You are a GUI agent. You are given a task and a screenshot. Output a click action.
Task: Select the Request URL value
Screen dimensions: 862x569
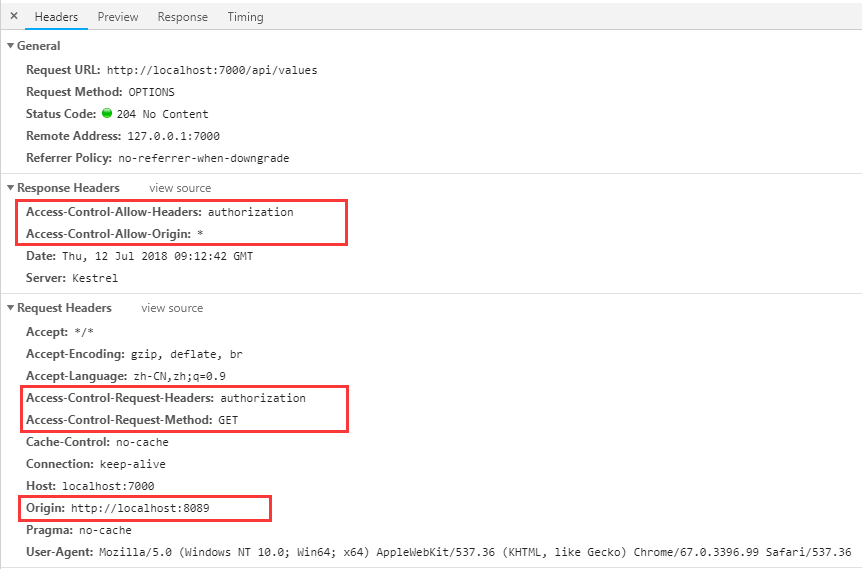212,70
